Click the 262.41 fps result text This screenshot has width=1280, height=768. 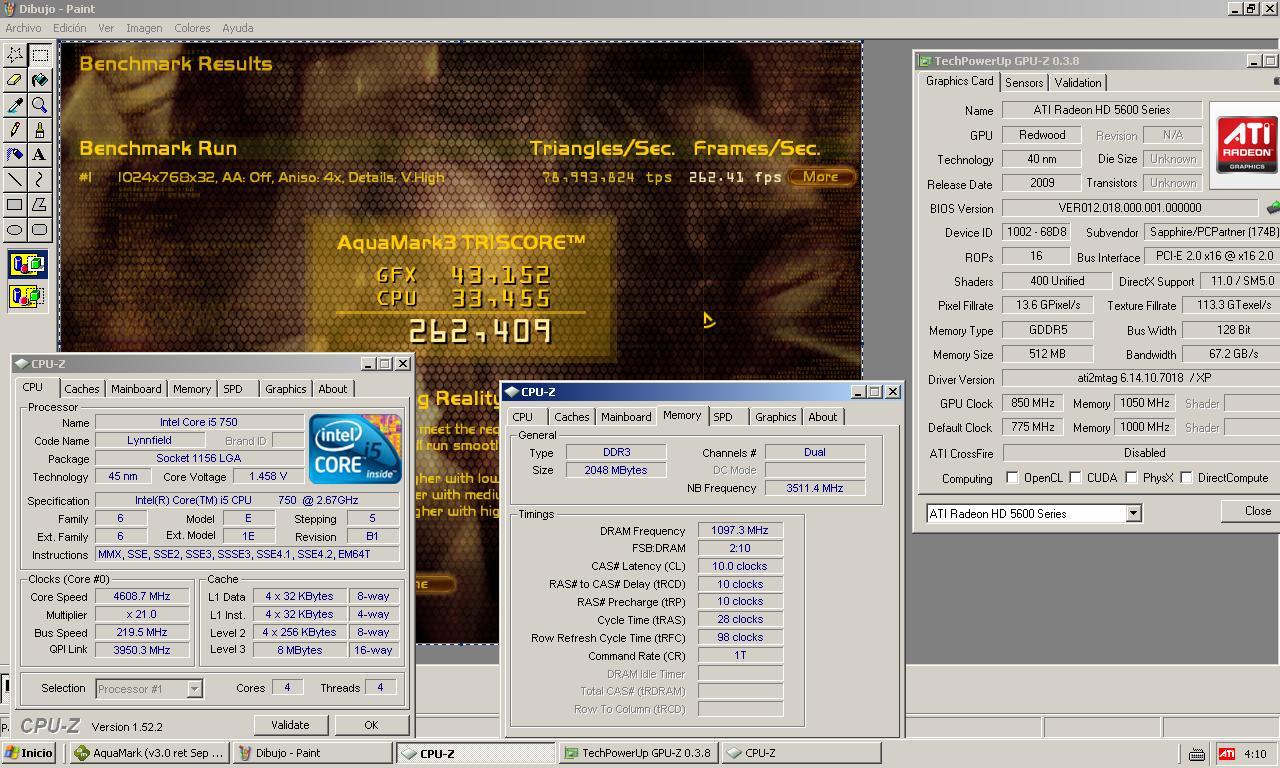tap(735, 177)
